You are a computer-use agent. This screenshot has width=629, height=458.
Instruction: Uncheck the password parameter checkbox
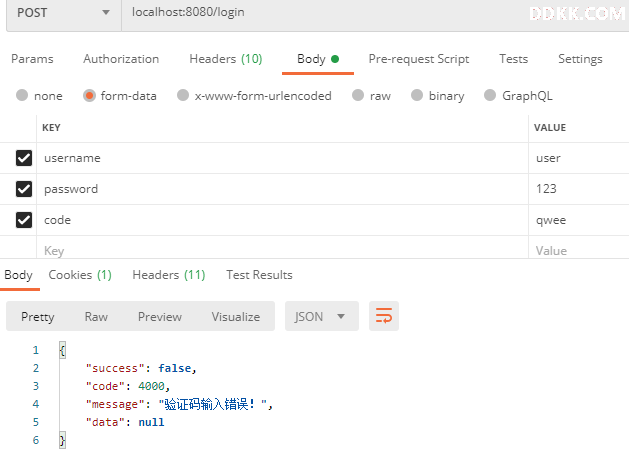24,189
